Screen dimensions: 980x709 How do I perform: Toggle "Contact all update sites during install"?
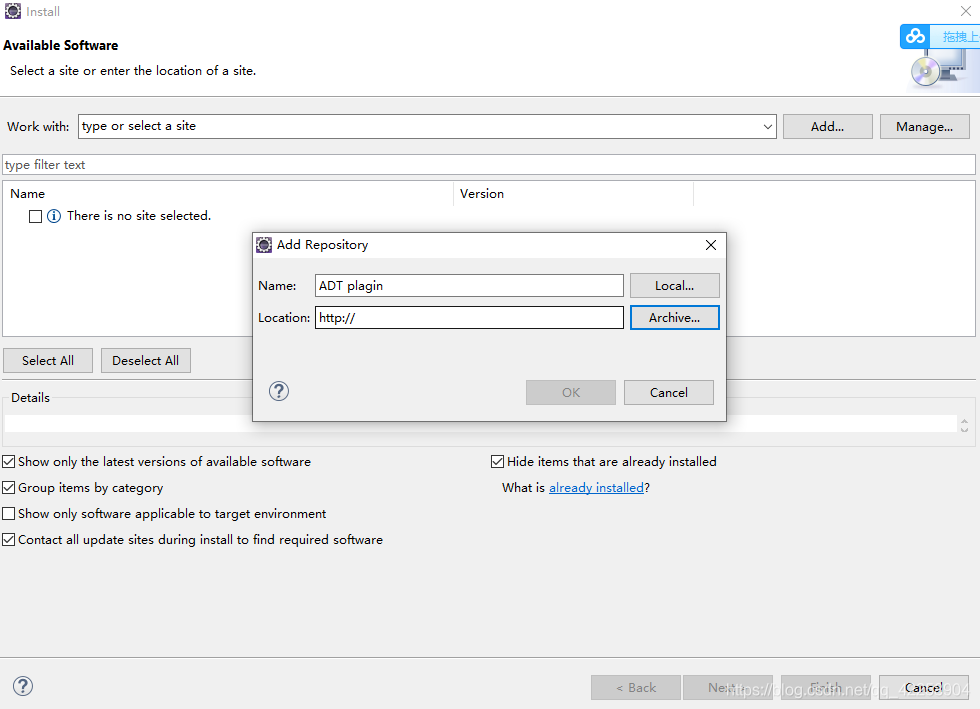point(8,539)
